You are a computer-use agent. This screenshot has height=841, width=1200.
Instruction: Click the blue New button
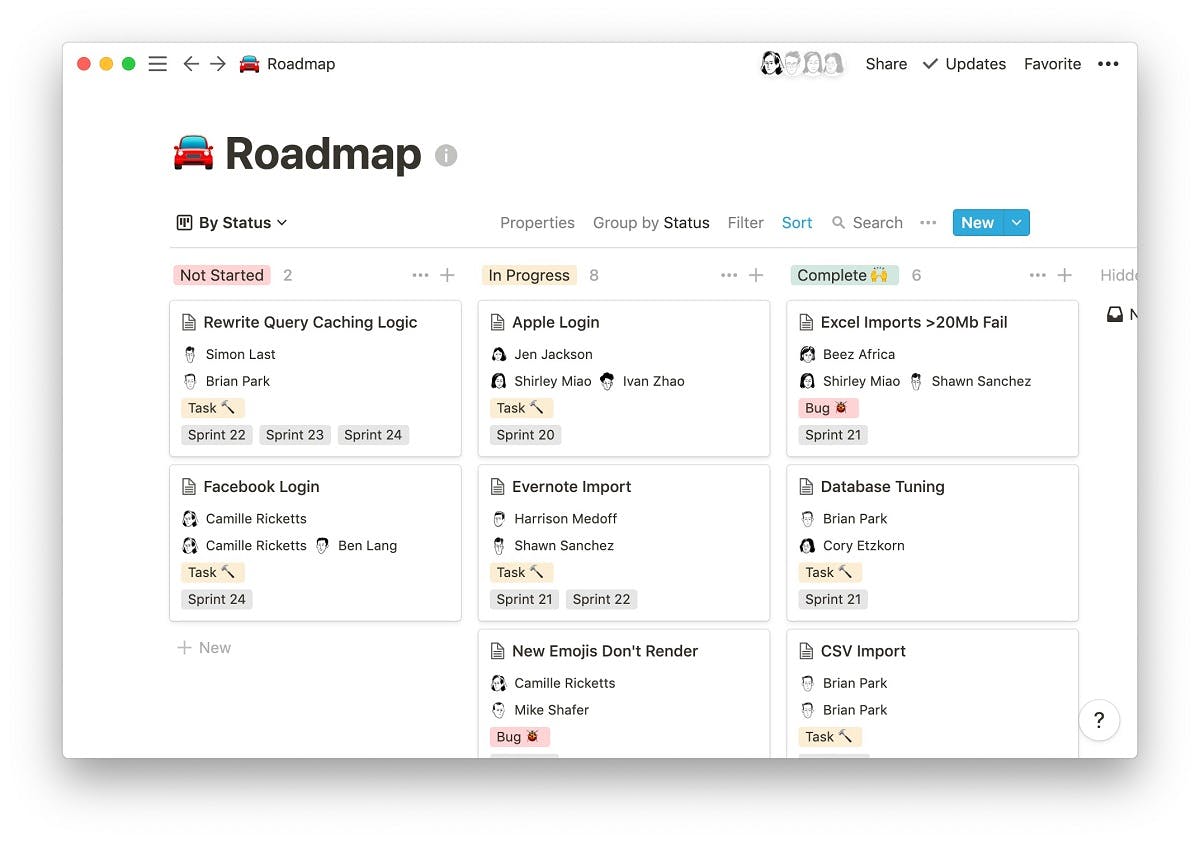coord(978,223)
